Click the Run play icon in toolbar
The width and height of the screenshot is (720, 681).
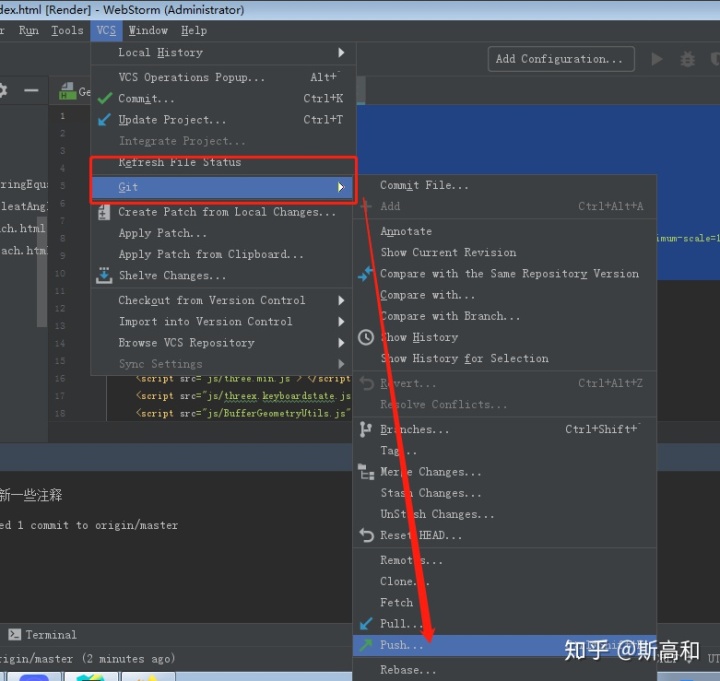pos(657,59)
